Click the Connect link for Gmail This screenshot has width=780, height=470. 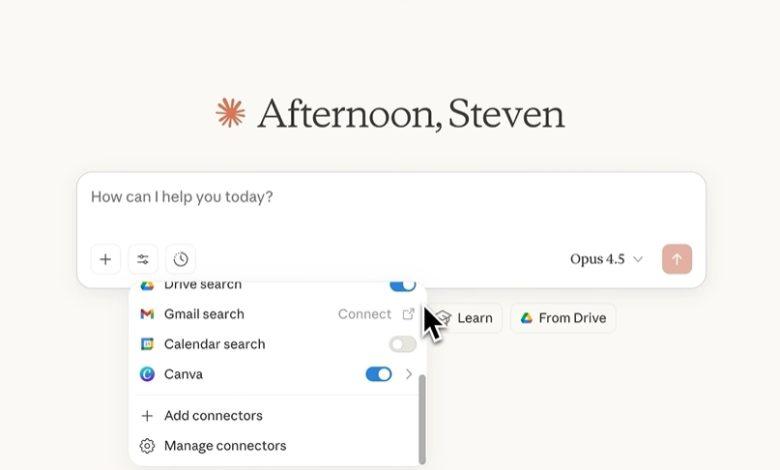tap(365, 314)
